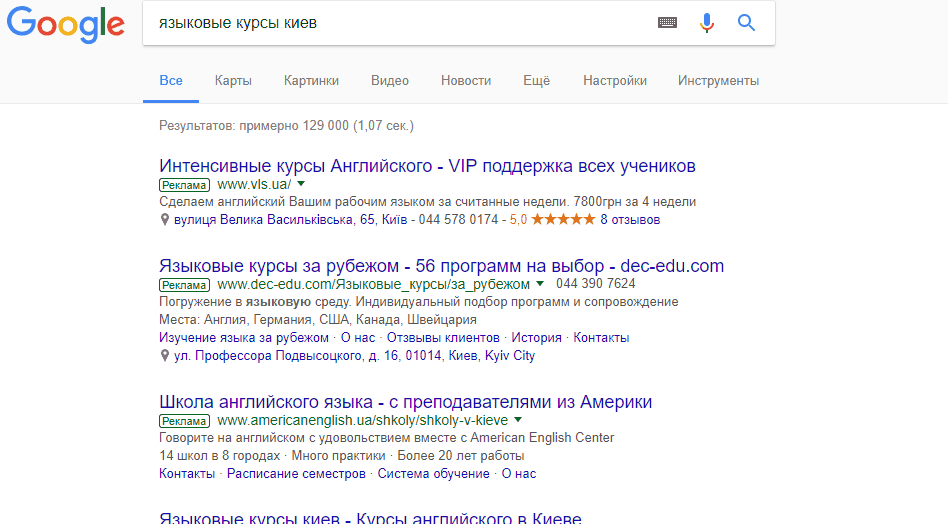The image size is (948, 524).
Task: Open Языковые курсы киев result title
Action: [370, 517]
